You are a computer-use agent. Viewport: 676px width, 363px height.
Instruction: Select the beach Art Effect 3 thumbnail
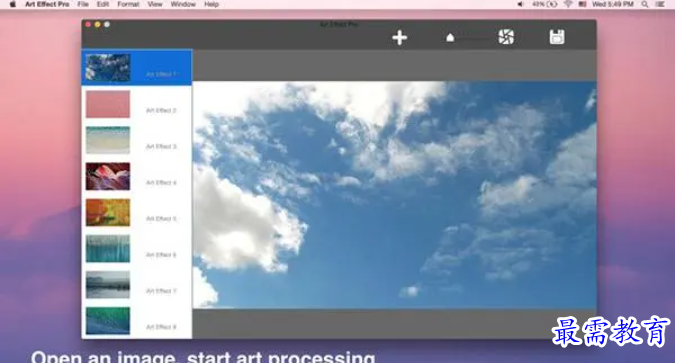coord(108,140)
